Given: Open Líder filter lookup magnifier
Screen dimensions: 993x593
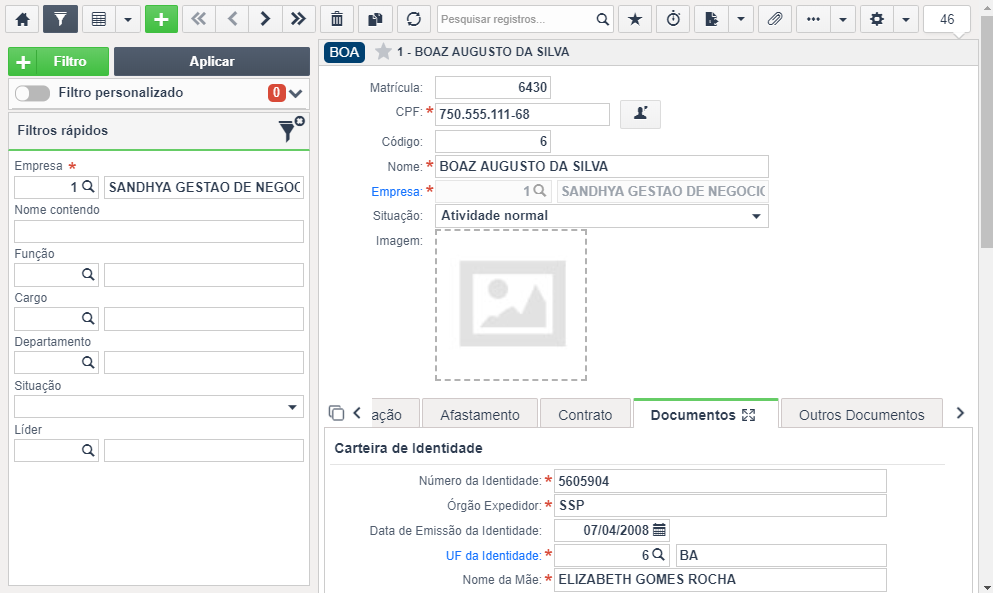Looking at the screenshot, I should [x=88, y=450].
